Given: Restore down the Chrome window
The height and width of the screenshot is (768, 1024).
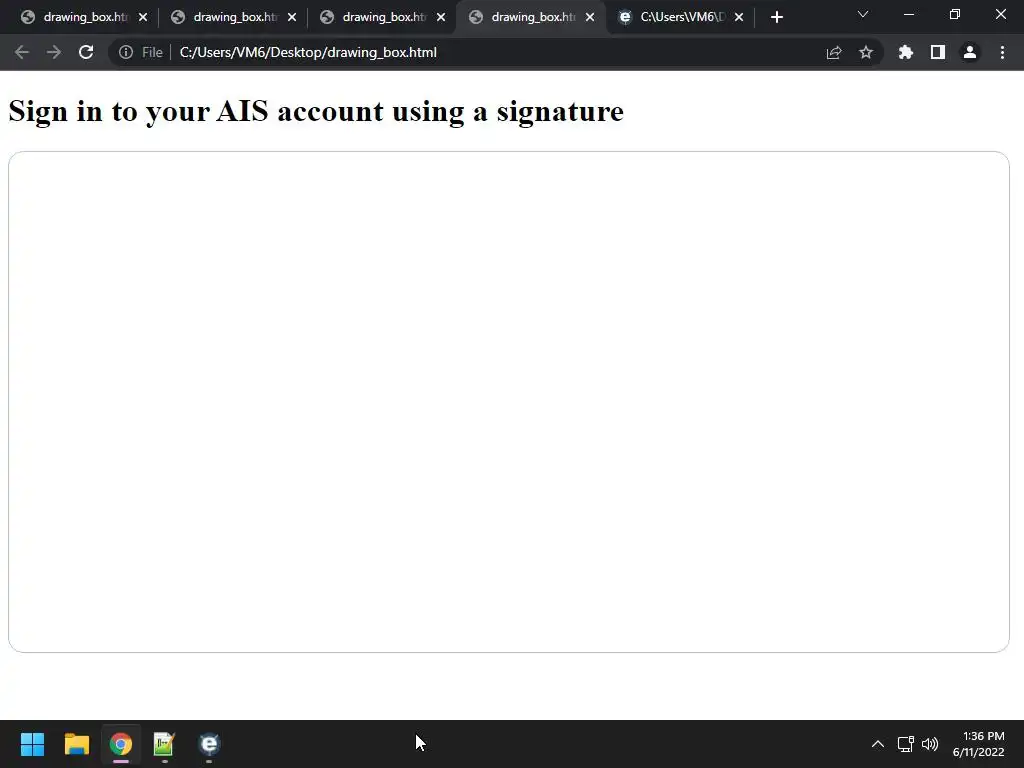Looking at the screenshot, I should 955,14.
